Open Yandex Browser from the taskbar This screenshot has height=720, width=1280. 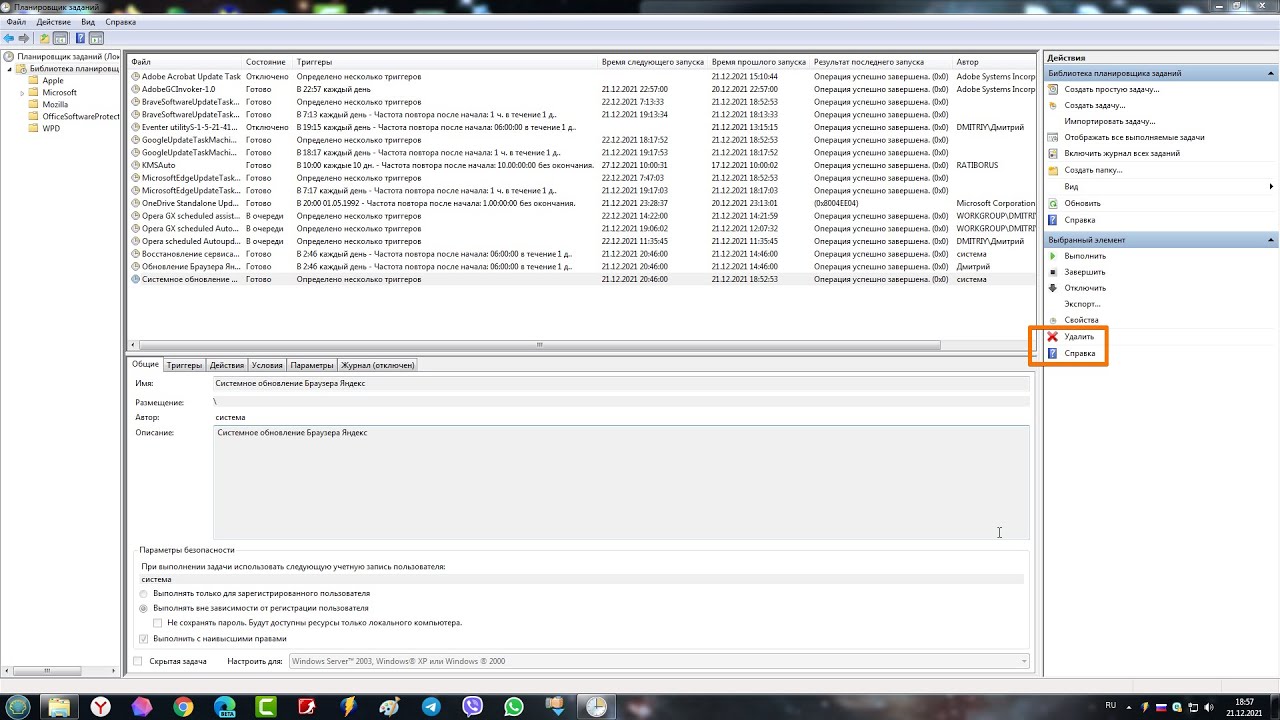pyautogui.click(x=101, y=706)
